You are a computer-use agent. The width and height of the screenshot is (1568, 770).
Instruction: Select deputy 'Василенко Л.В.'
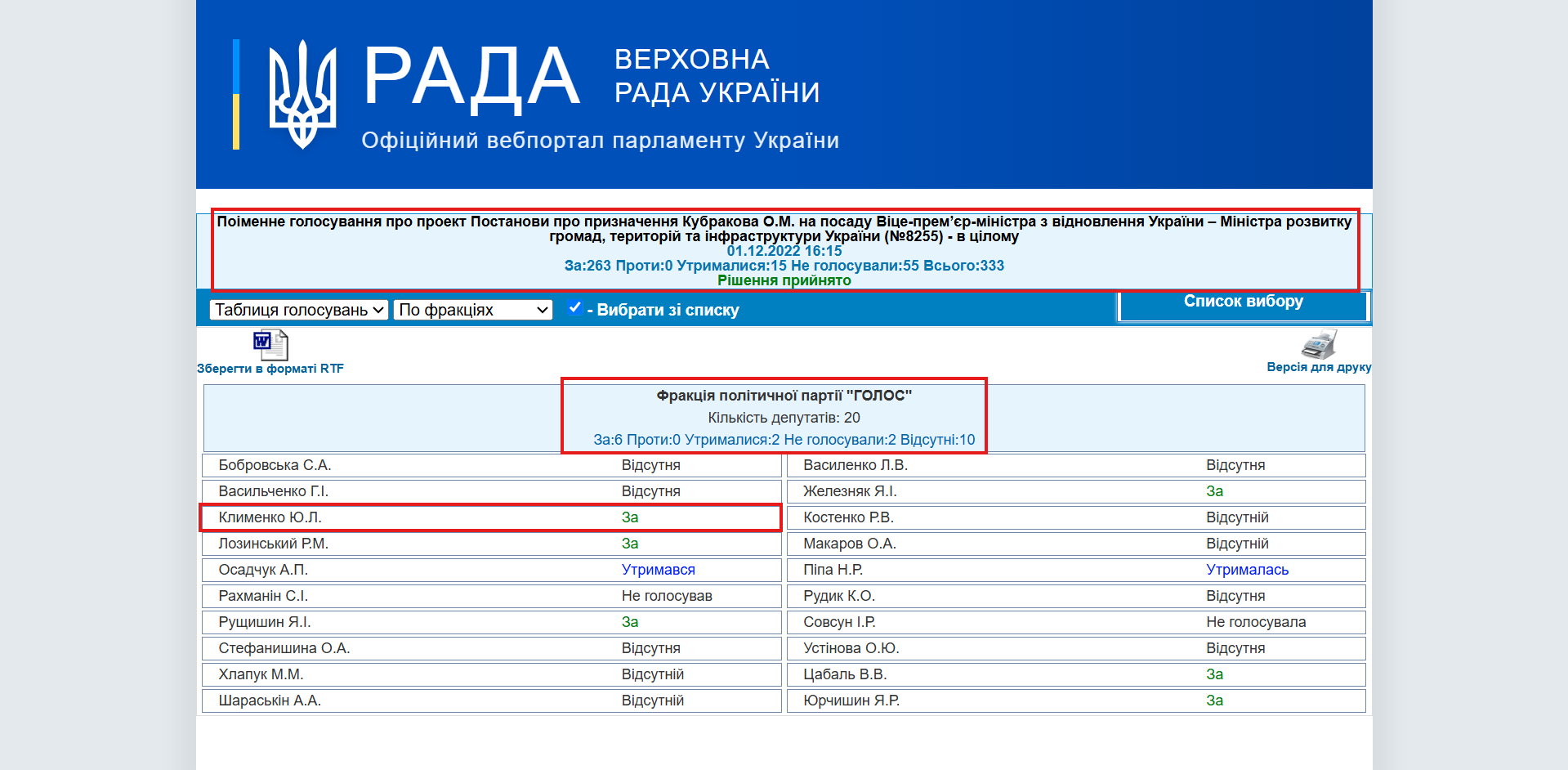pyautogui.click(x=855, y=465)
